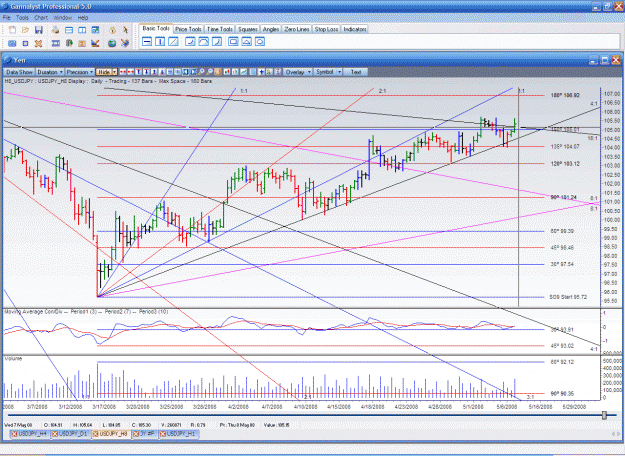Screen dimensions: 625x456
Task: Open the Symbol dropdown
Action: 328,72
